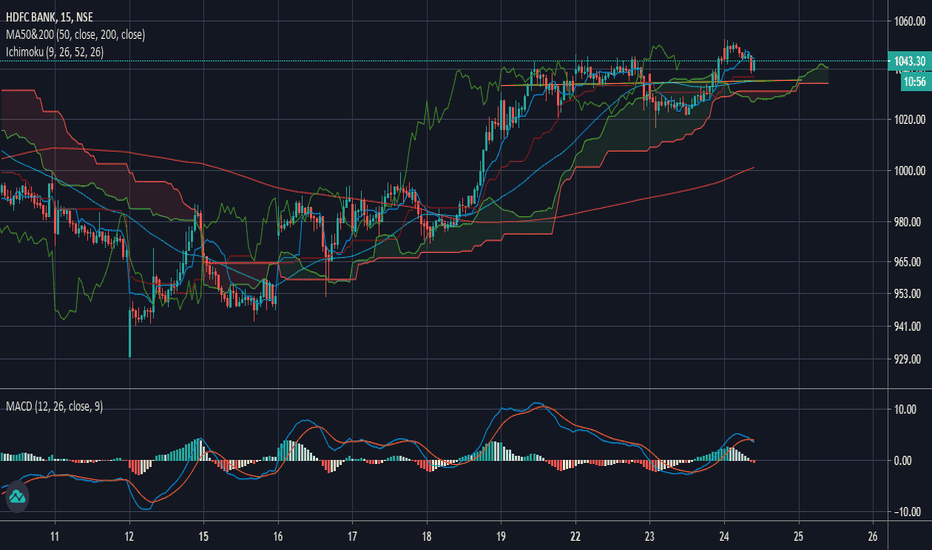932x550 pixels.
Task: Click date 22 on the time axis
Action: (x=575, y=536)
